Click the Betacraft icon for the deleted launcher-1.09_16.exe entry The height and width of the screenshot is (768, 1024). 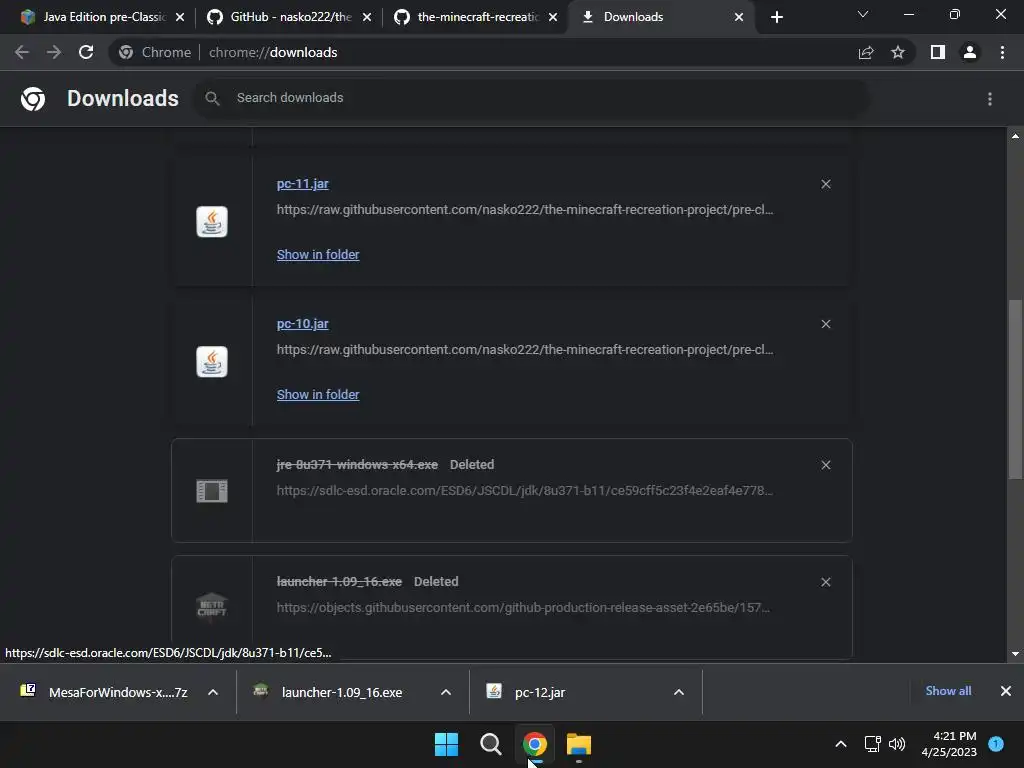(212, 607)
